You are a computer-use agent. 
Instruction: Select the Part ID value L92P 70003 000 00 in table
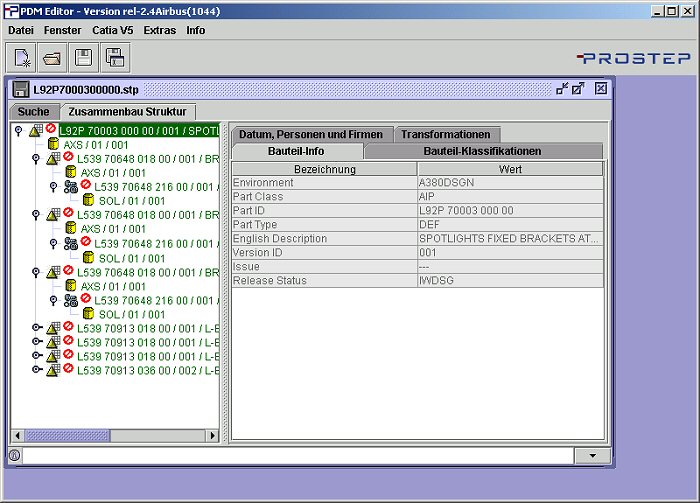[510, 211]
